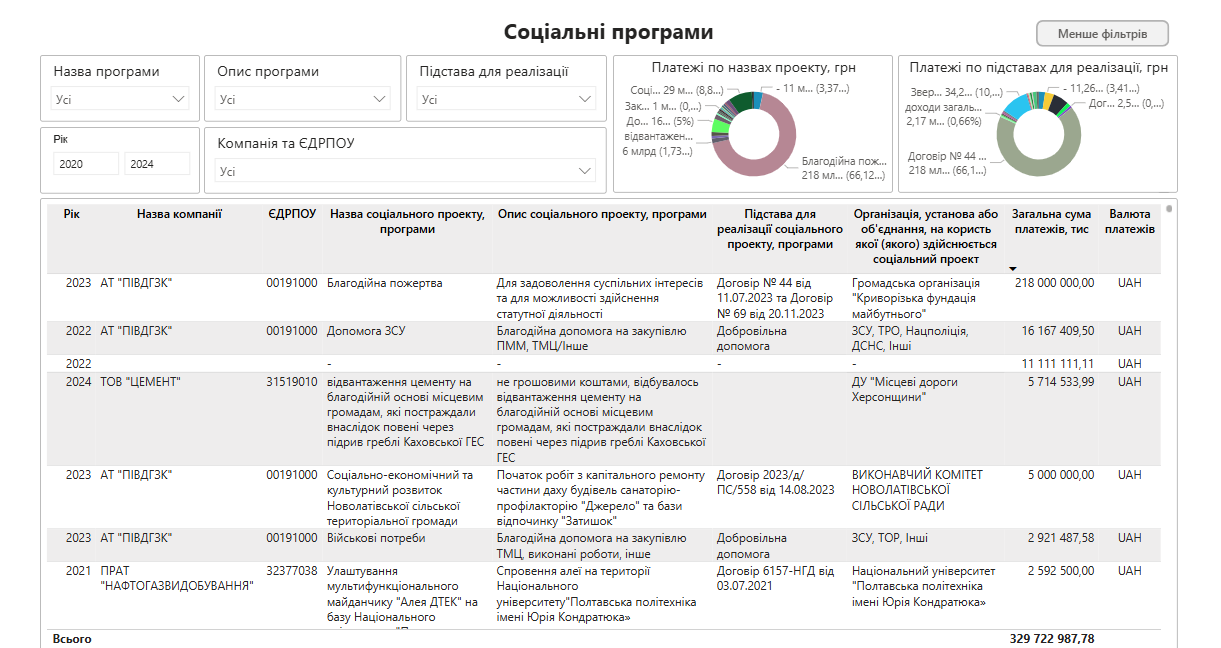Click the start year field showing 2020
The width and height of the screenshot is (1221, 648).
point(85,164)
